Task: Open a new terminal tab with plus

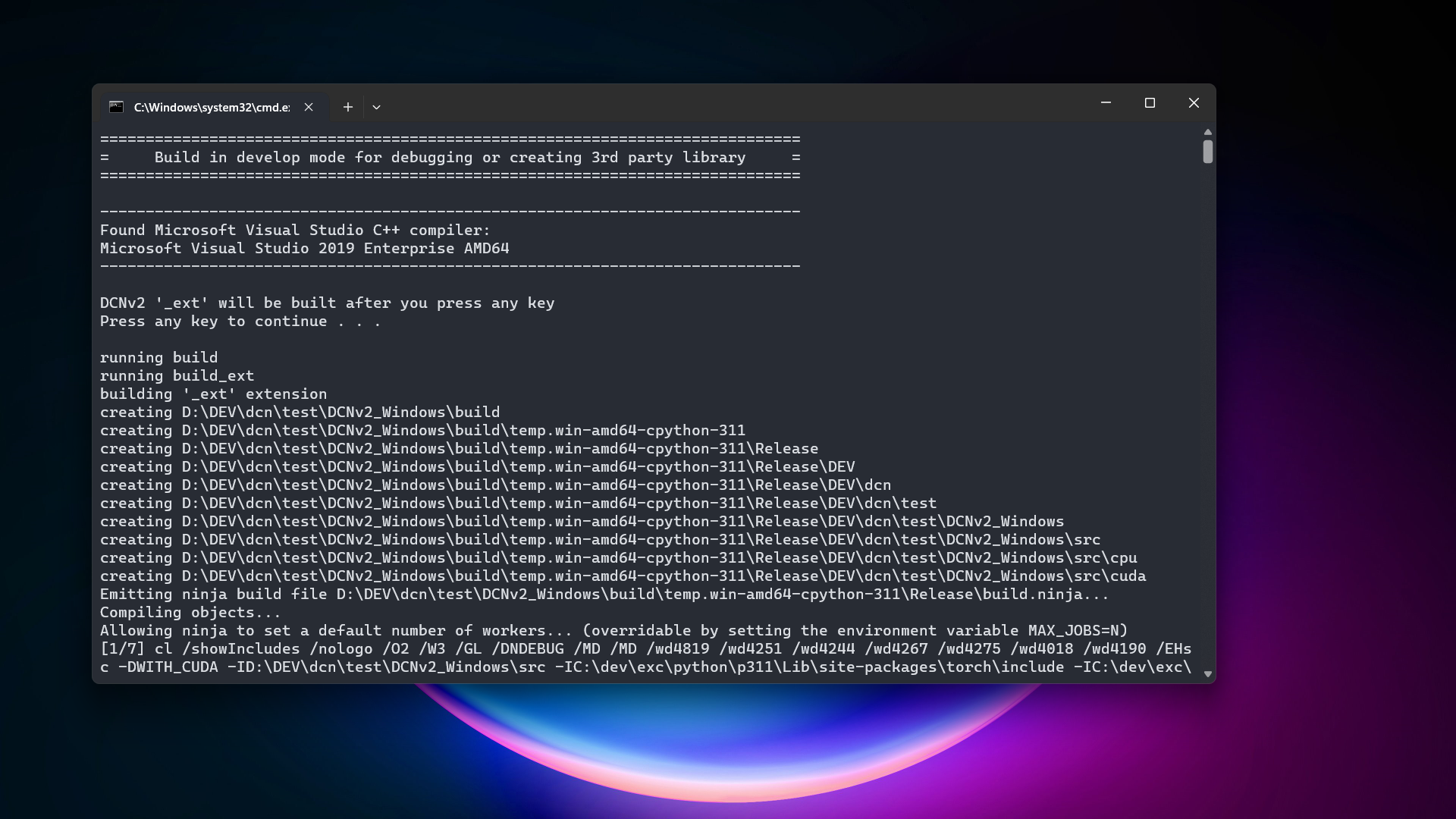Action: 347,107
